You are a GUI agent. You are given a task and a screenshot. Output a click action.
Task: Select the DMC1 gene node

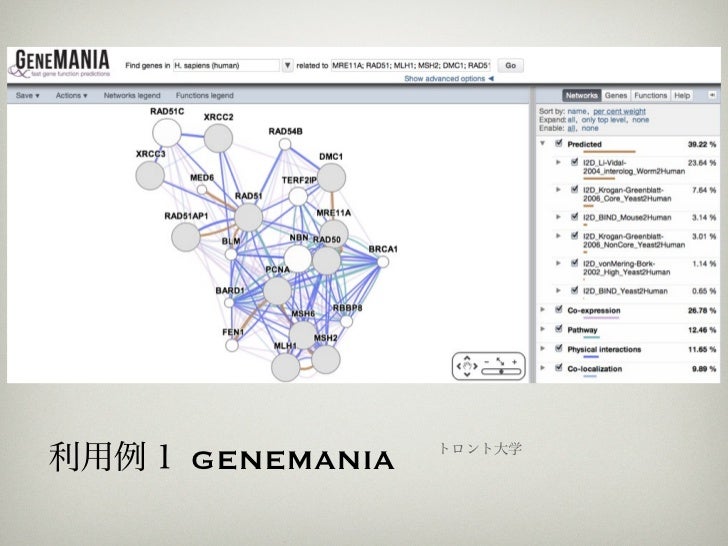tap(331, 177)
